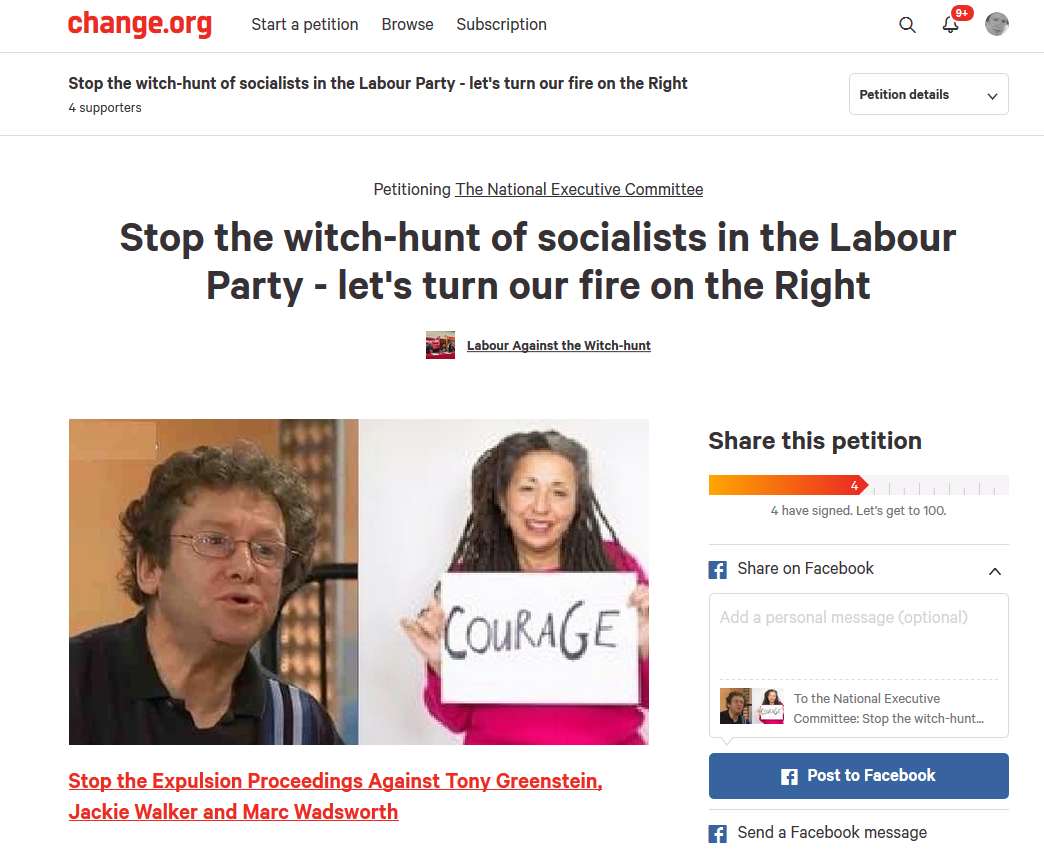The width and height of the screenshot is (1044, 857).
Task: Open The National Executive Committee link
Action: coord(579,189)
